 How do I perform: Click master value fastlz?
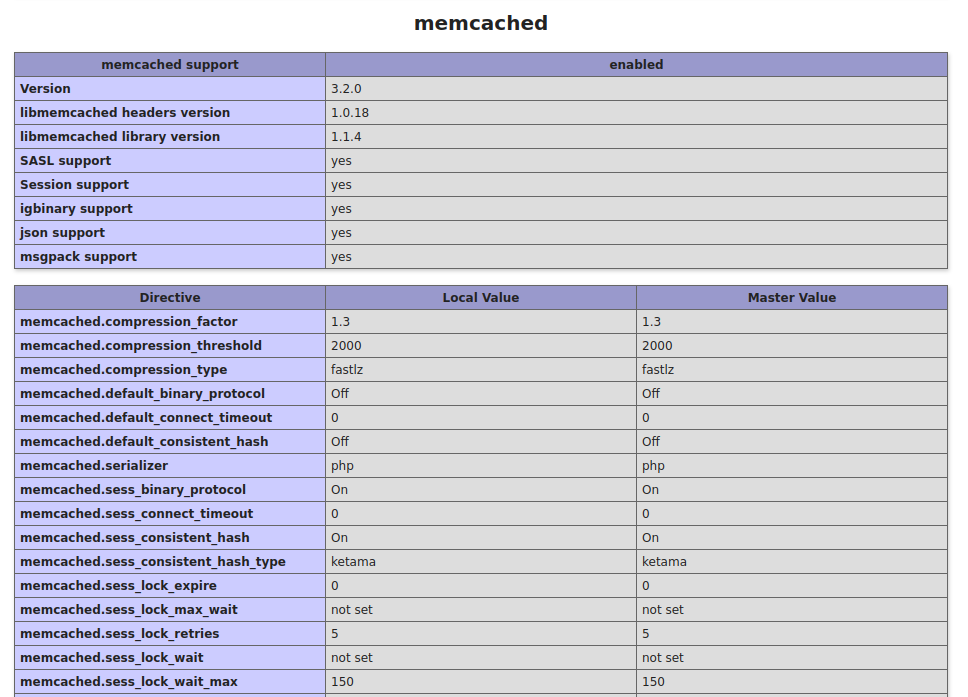click(x=658, y=370)
